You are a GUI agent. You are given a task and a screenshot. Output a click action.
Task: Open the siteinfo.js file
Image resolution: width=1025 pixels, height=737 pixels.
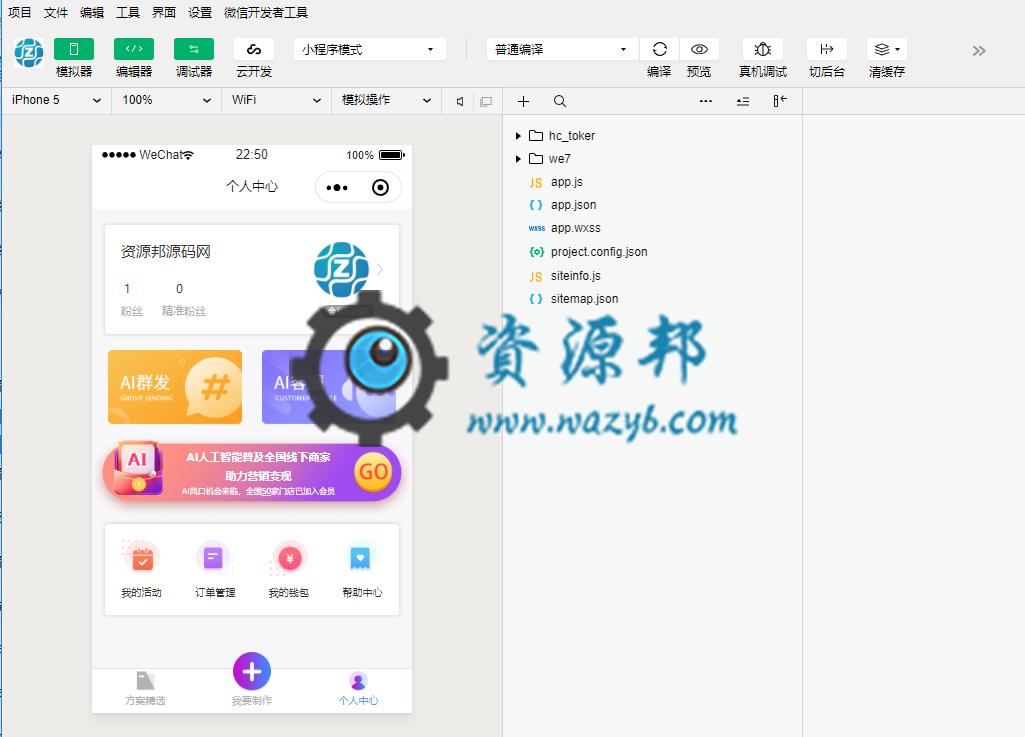(575, 275)
